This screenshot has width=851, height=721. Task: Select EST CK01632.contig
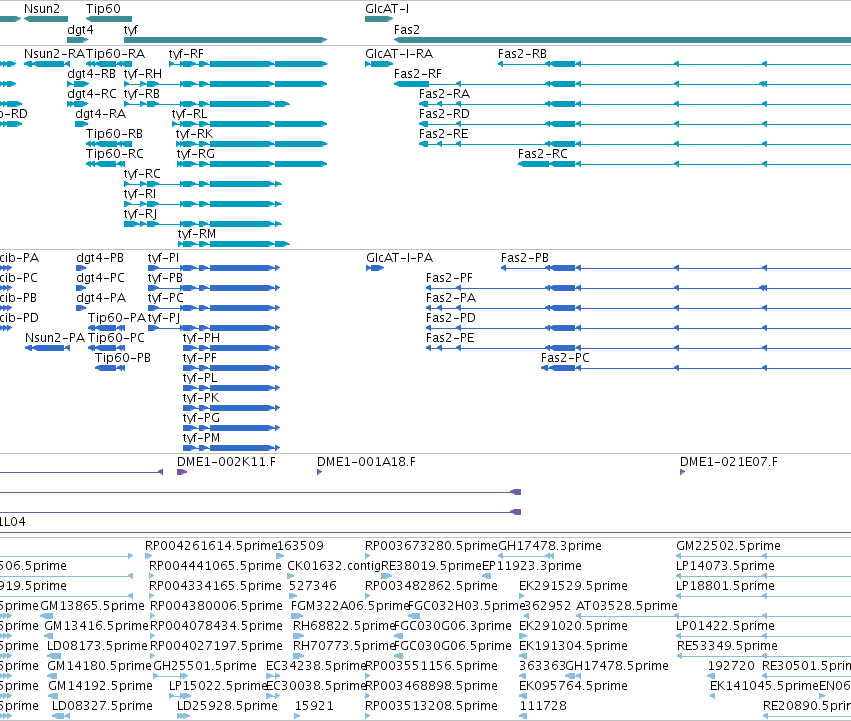(x=334, y=566)
